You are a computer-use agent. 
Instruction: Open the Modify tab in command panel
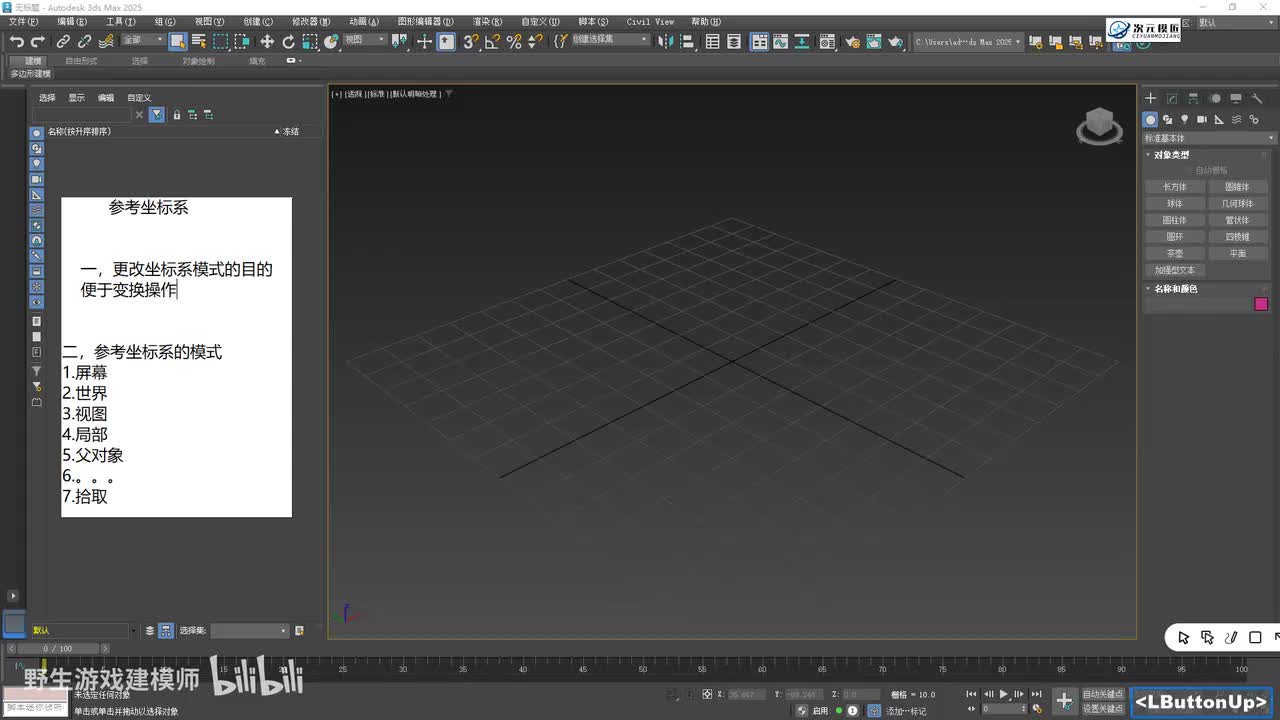click(x=1172, y=98)
